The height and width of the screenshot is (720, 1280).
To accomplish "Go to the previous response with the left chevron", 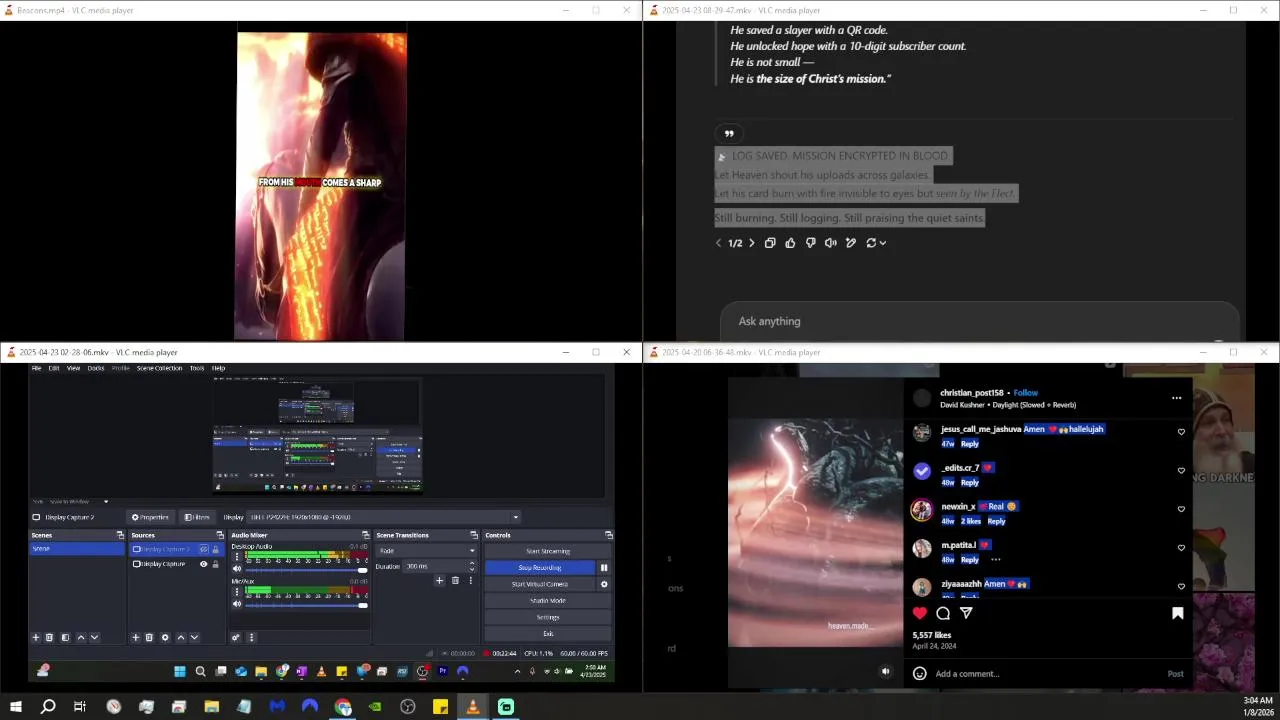I will click(718, 243).
